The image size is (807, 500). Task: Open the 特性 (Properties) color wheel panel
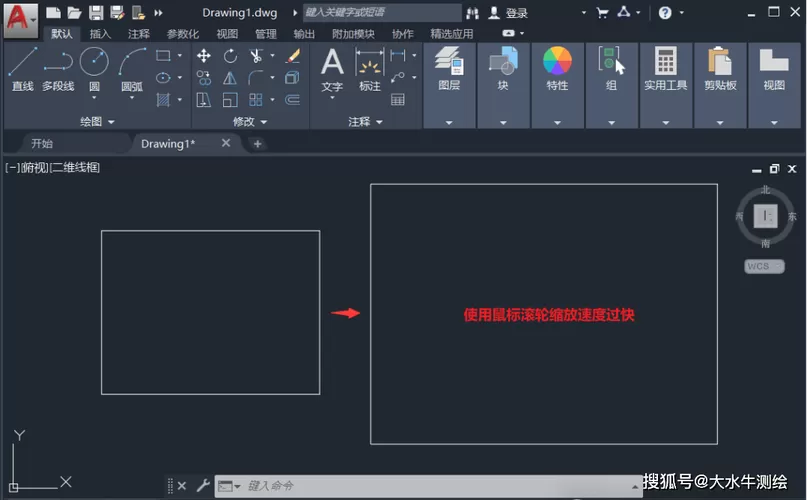pyautogui.click(x=557, y=68)
